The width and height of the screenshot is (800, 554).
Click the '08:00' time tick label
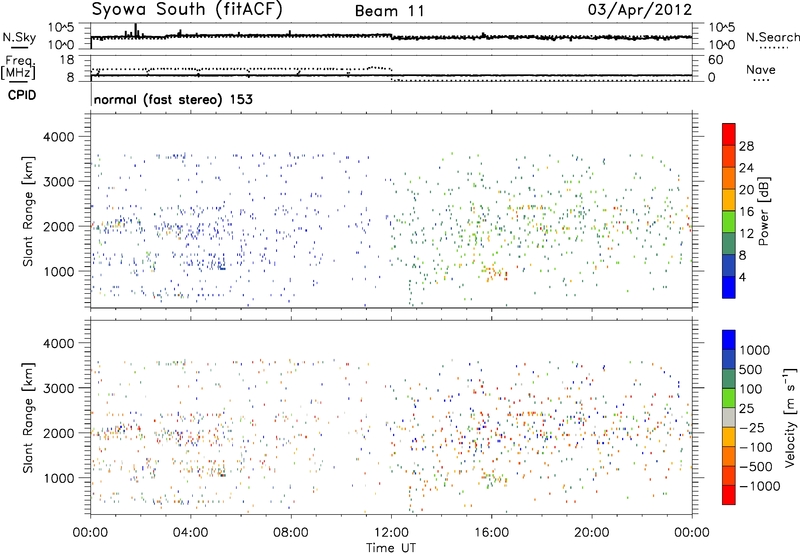click(x=291, y=533)
